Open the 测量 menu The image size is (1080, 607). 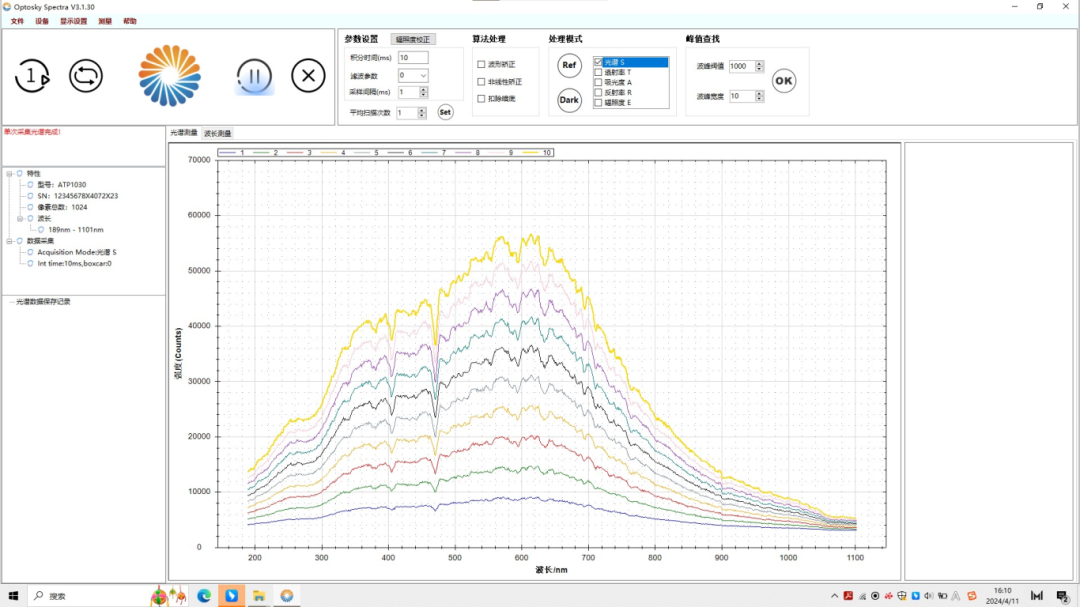(105, 21)
